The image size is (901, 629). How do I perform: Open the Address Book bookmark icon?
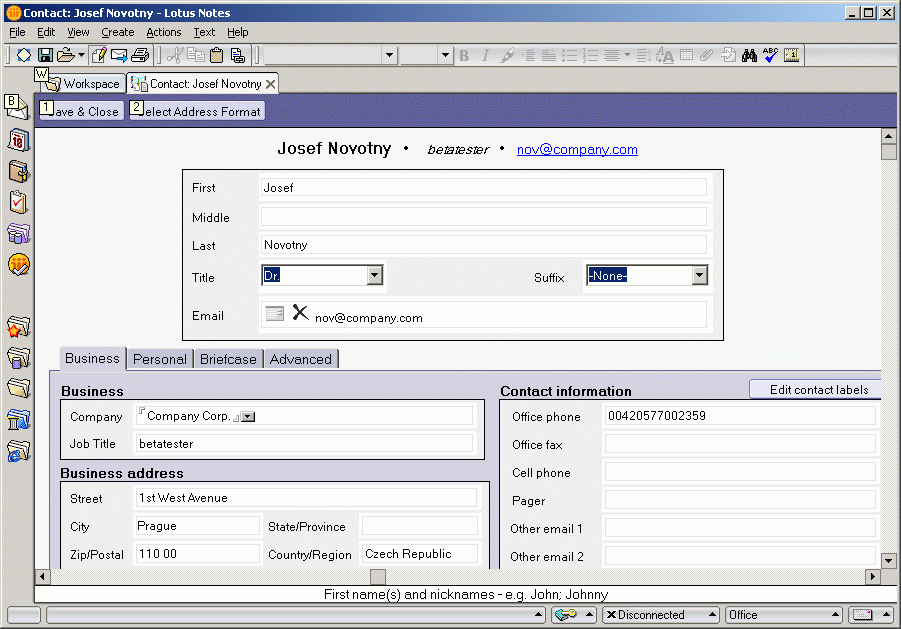[x=18, y=172]
